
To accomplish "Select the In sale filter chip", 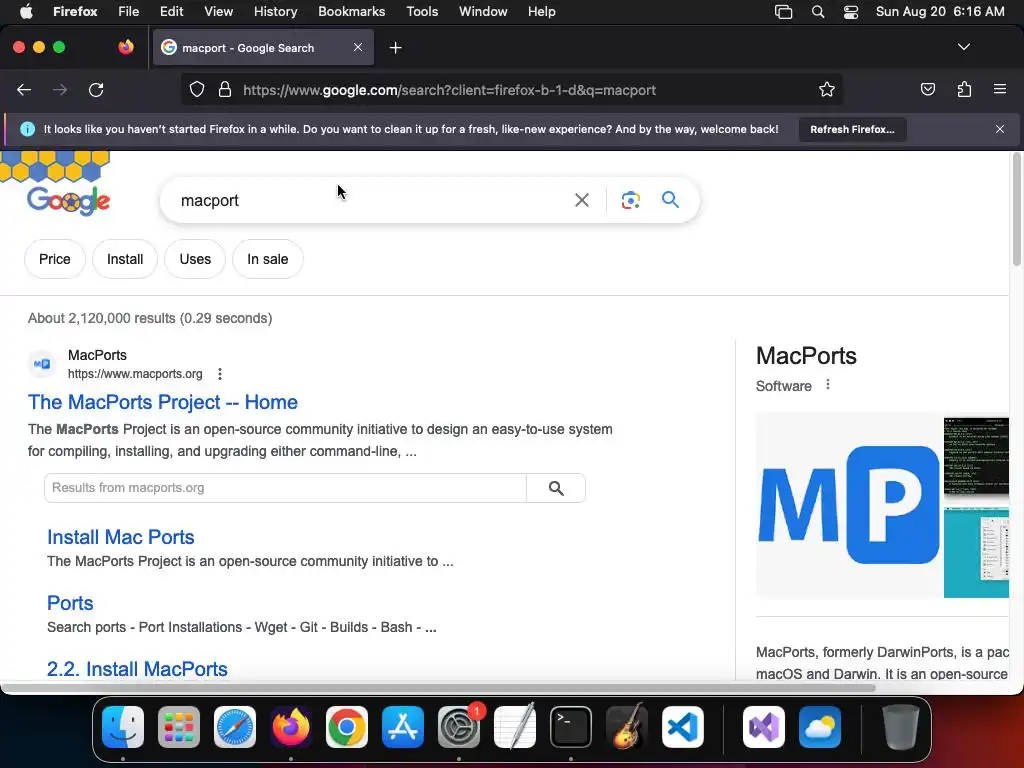I will (268, 259).
